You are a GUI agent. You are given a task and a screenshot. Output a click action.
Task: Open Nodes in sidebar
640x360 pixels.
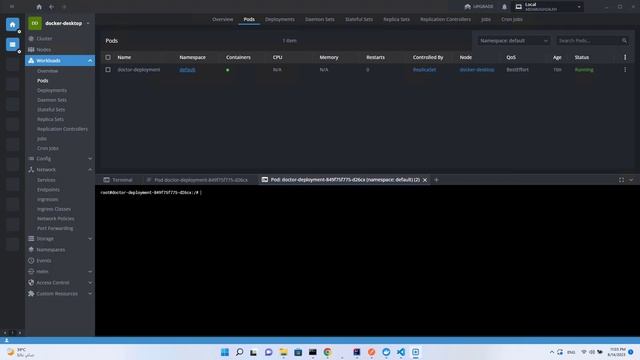[x=44, y=49]
